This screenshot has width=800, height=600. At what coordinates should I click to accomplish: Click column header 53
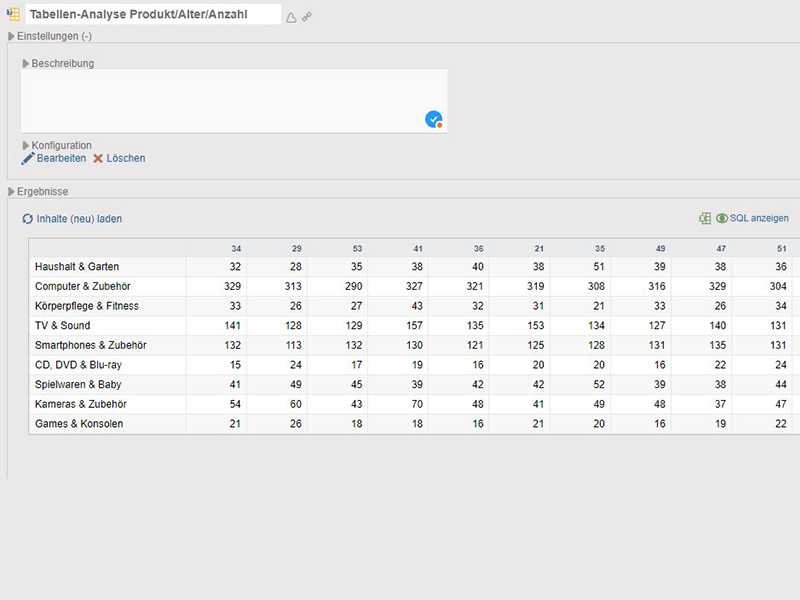pos(357,248)
